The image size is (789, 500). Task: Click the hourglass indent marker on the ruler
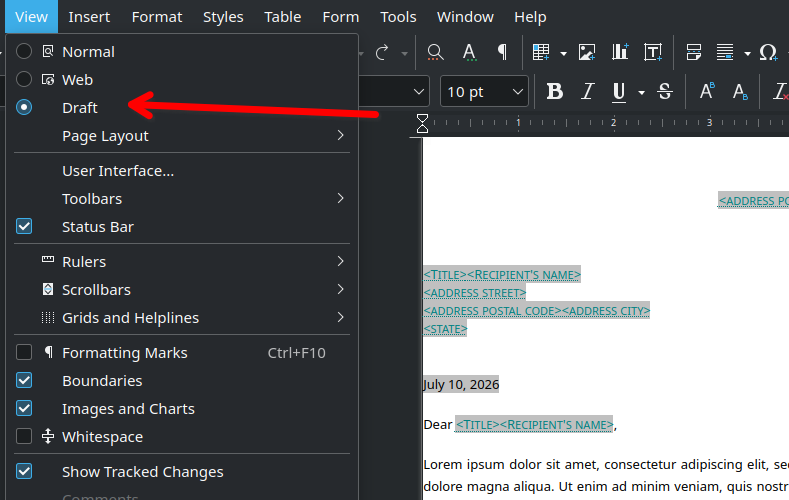422,123
